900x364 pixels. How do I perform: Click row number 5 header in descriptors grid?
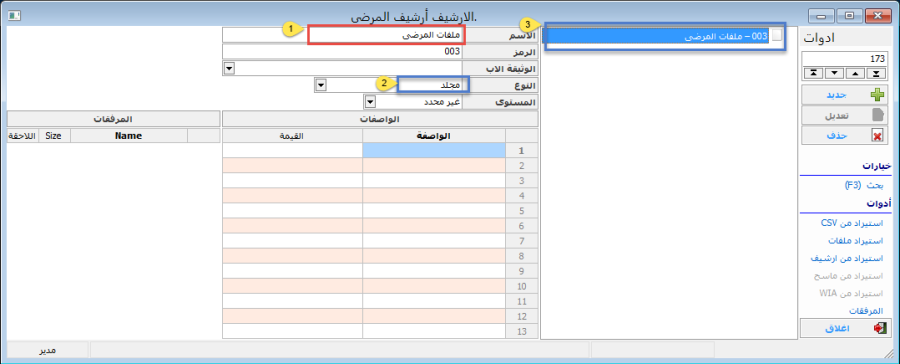pos(522,211)
